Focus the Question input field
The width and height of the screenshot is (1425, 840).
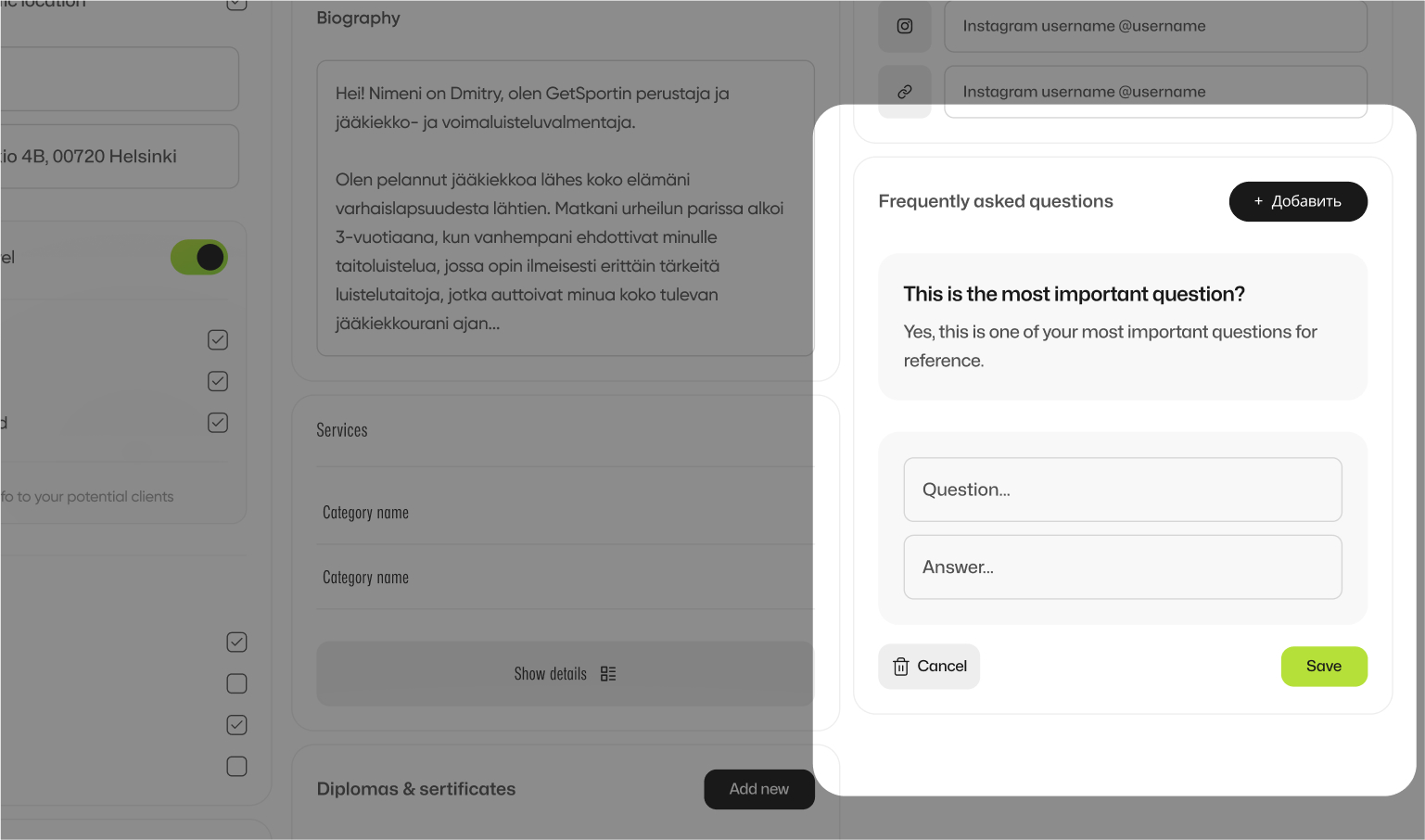1123,490
